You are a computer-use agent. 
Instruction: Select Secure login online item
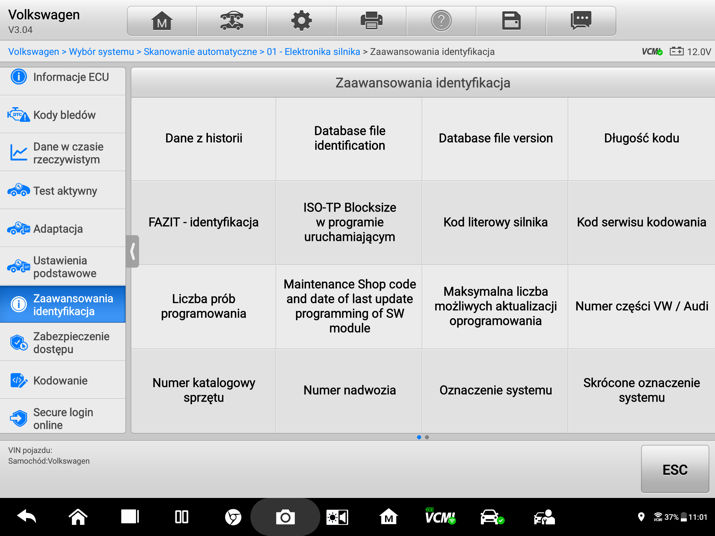[62, 418]
